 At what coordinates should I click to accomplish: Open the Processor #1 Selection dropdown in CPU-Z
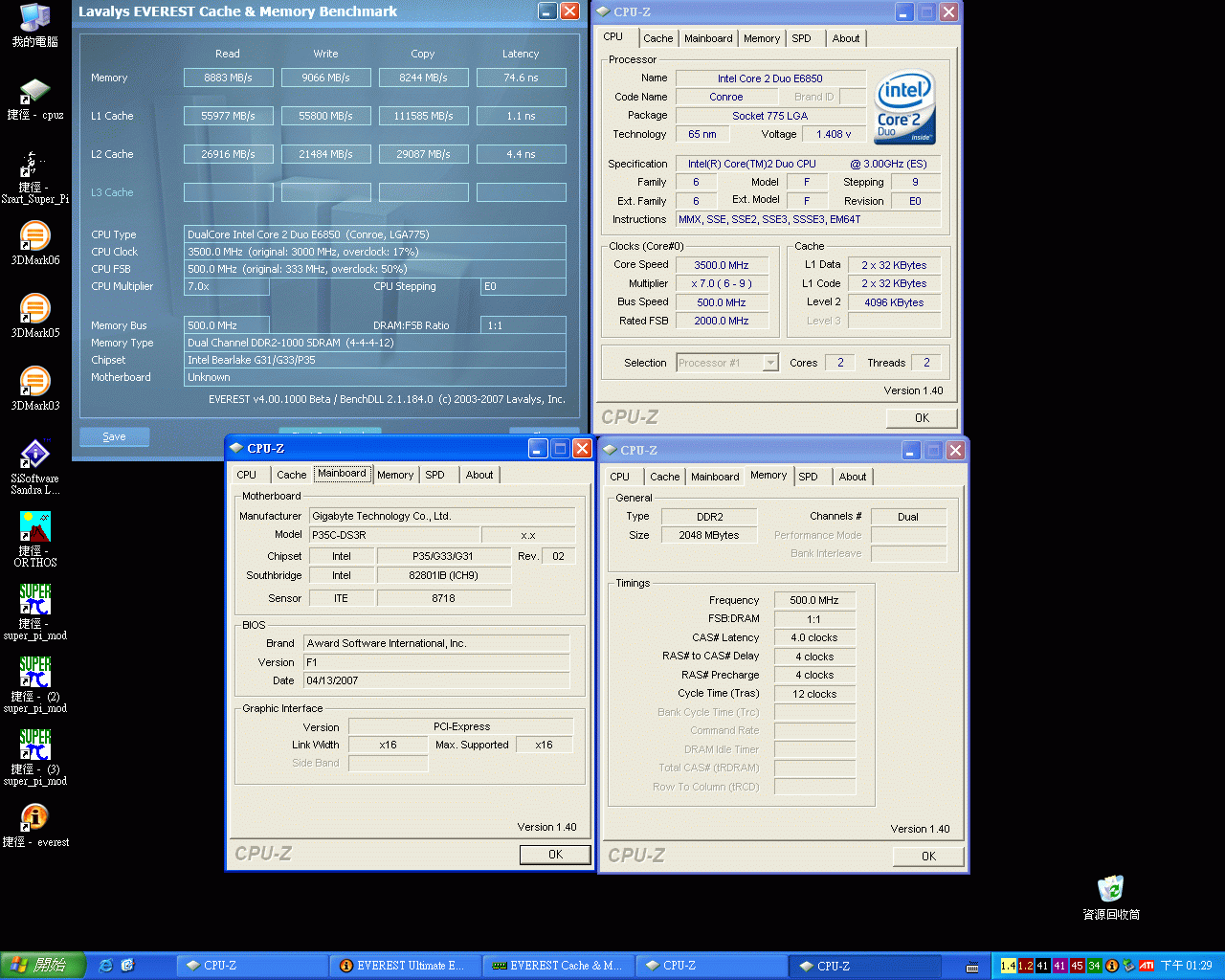point(727,363)
